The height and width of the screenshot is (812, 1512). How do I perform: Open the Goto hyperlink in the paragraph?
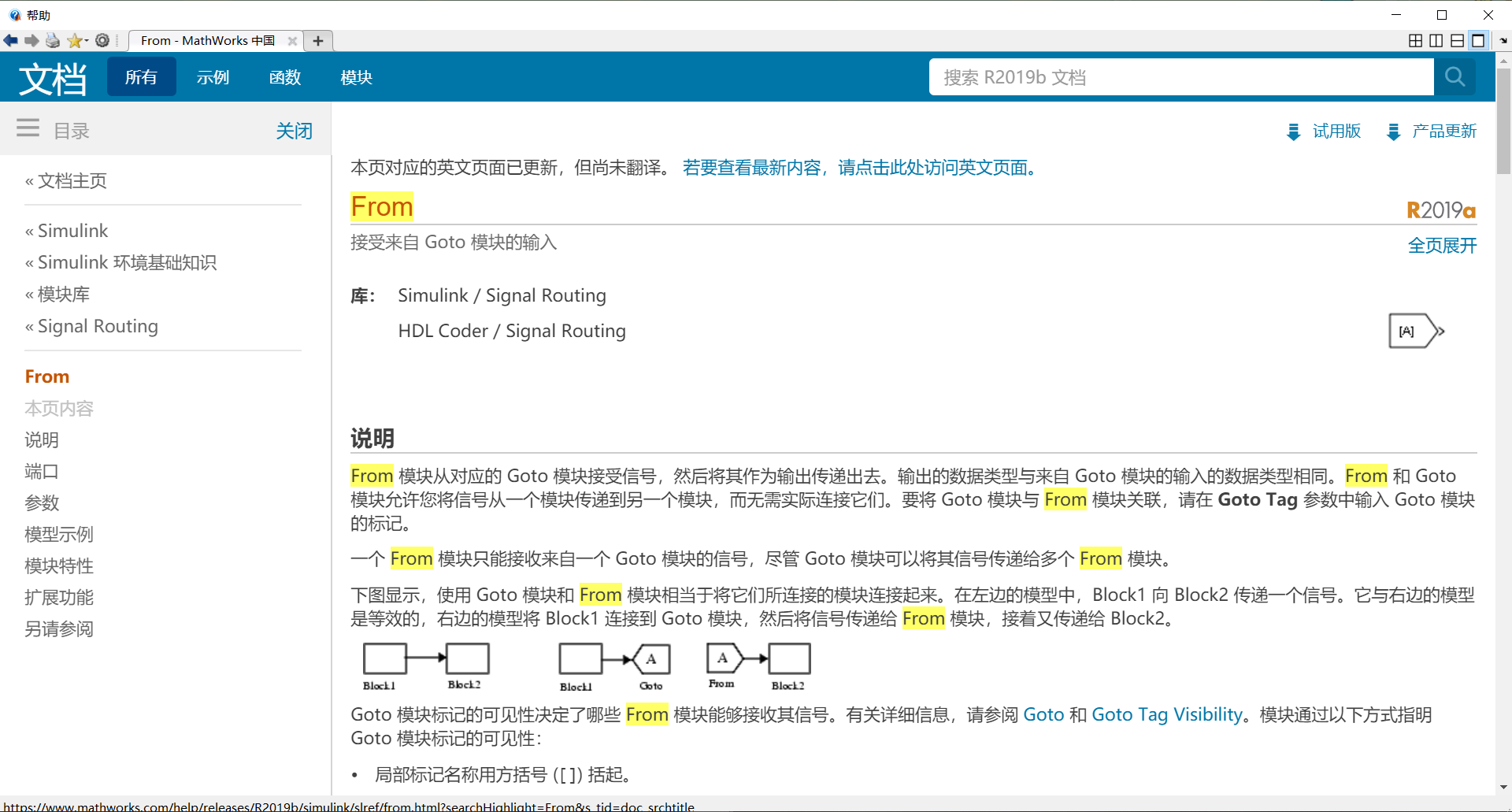coord(1043,715)
